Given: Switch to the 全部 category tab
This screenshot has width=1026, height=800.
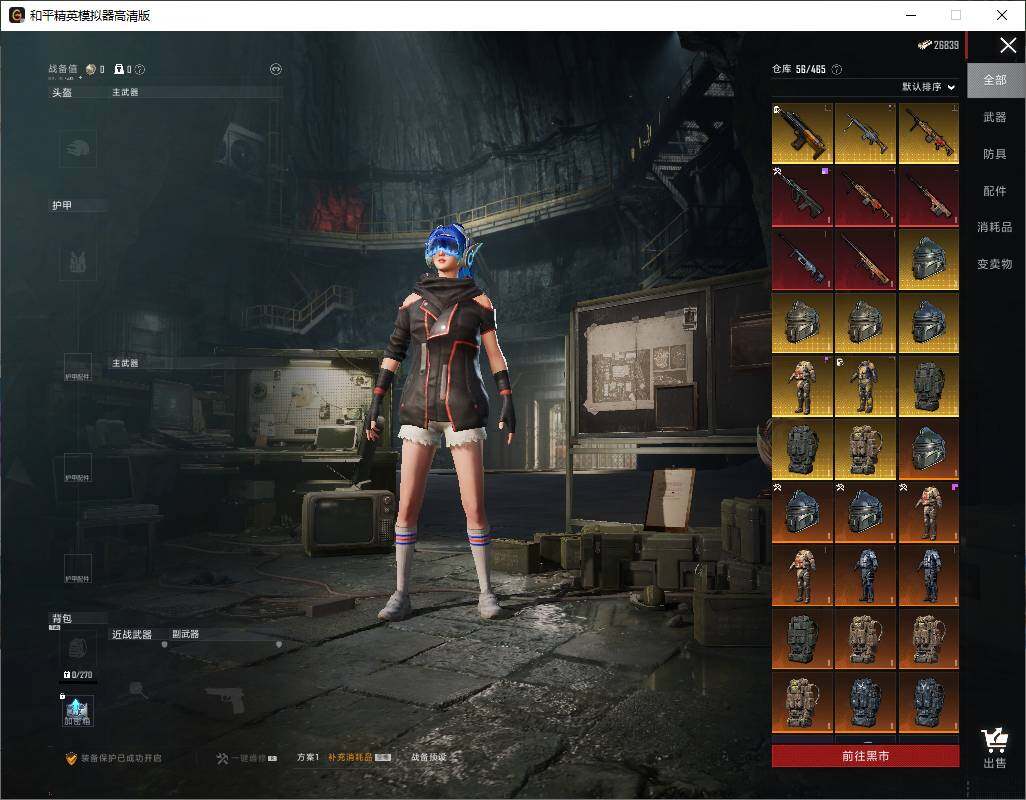Looking at the screenshot, I should pos(995,80).
